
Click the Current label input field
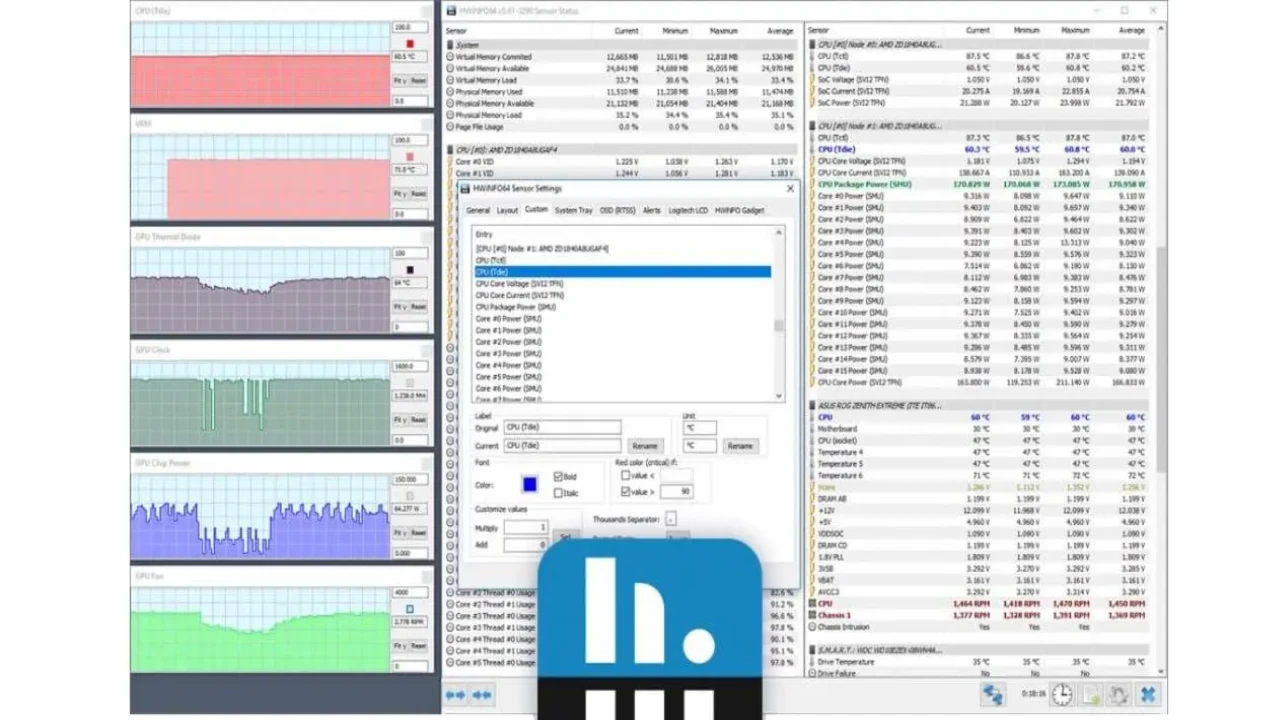[x=562, y=446]
